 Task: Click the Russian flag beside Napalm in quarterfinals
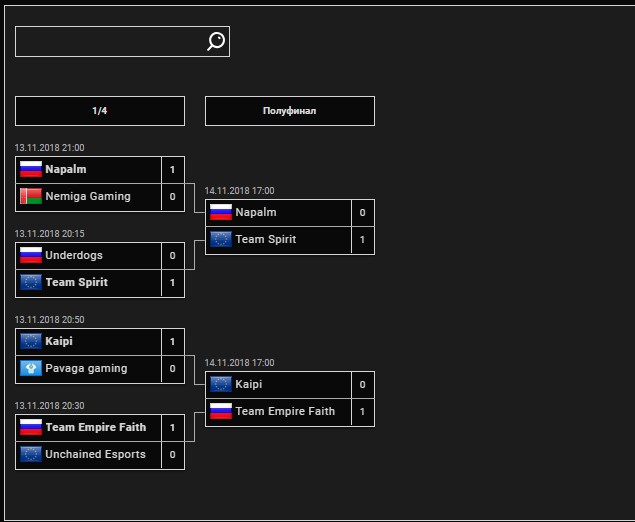(31, 170)
